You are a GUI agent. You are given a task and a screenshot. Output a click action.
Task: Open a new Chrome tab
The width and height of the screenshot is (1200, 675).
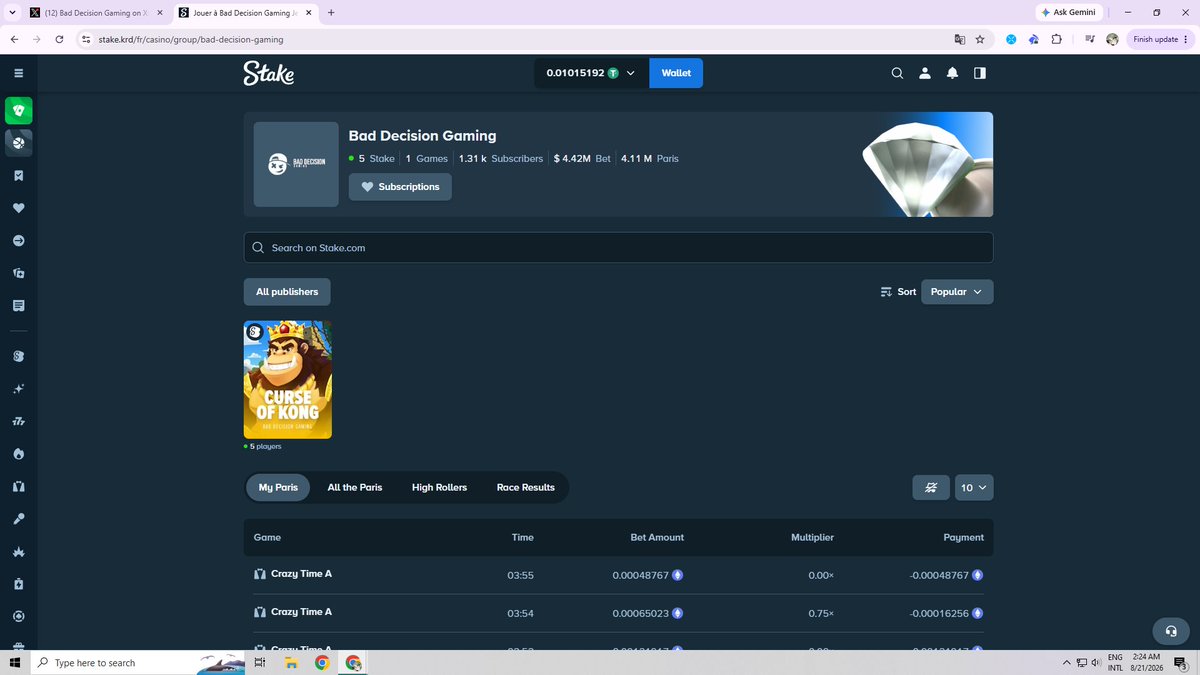(331, 13)
